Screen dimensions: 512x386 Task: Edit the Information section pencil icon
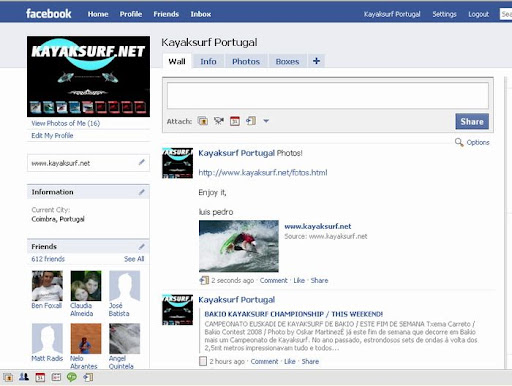click(x=142, y=192)
